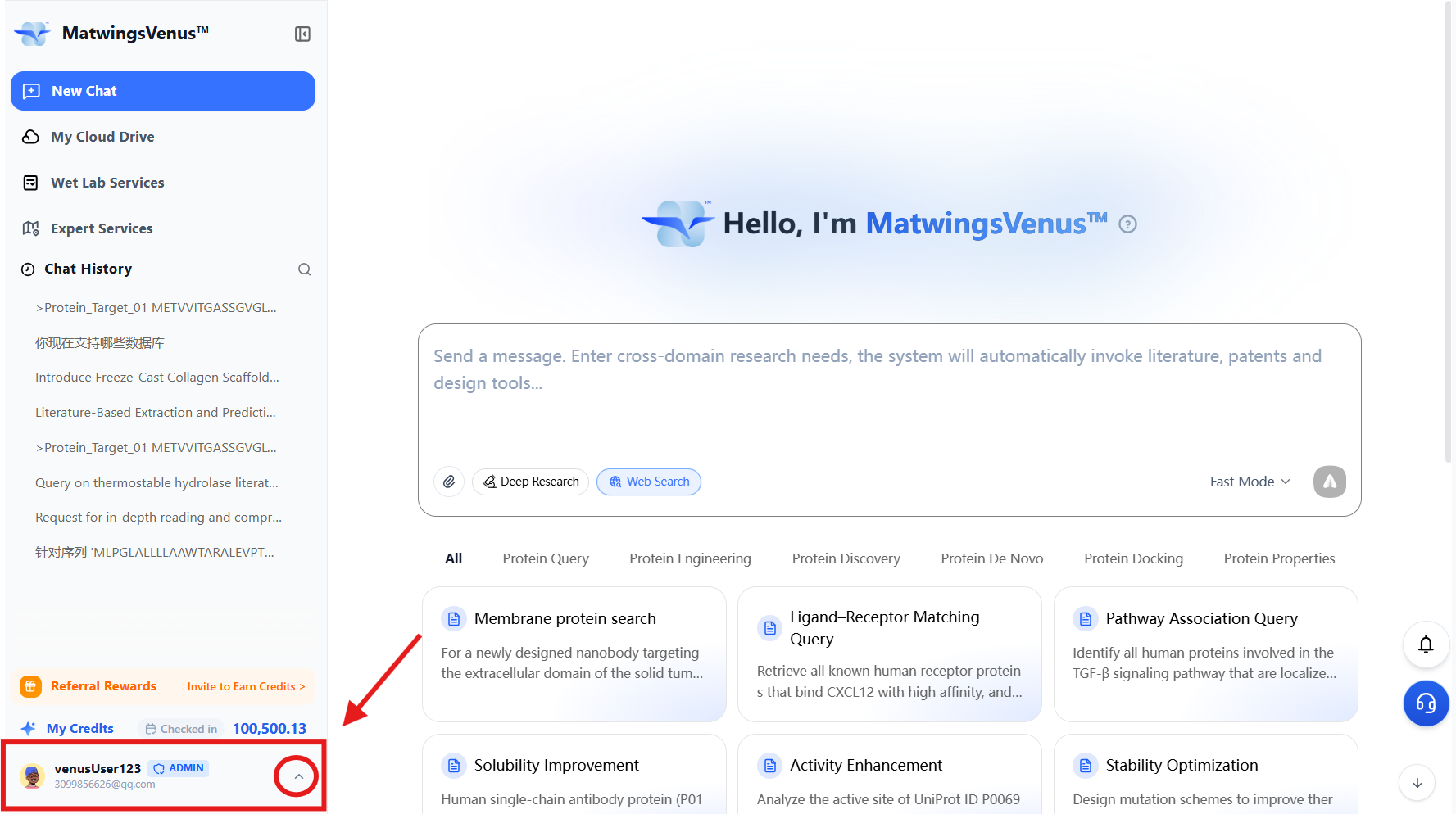Open the '你现在支持哪些数据库' chat
This screenshot has height=814, width=1456.
click(100, 343)
